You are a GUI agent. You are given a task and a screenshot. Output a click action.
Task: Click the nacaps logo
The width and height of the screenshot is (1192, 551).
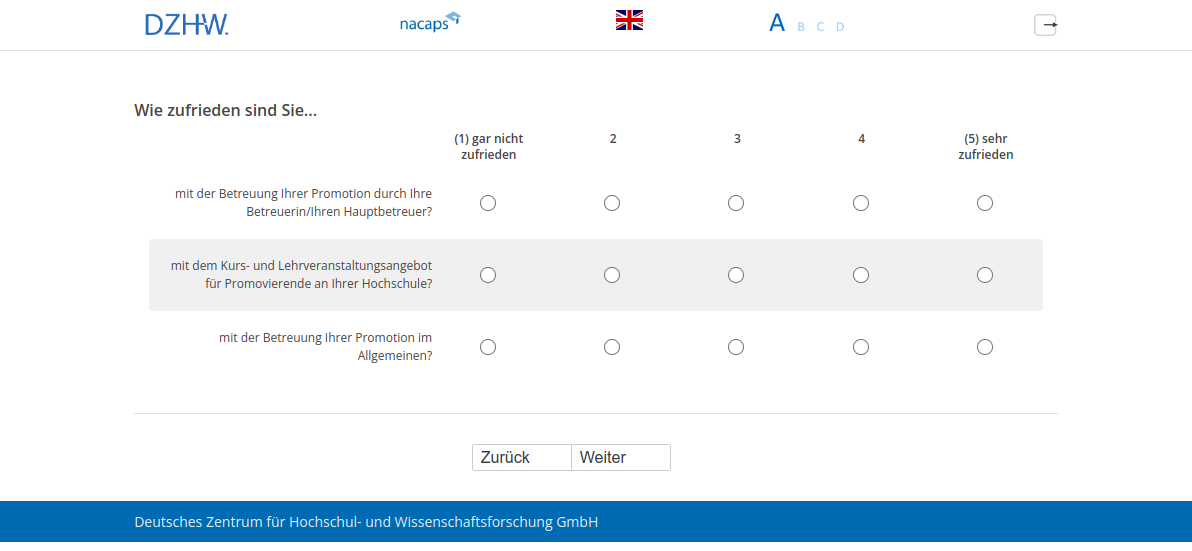pyautogui.click(x=429, y=23)
